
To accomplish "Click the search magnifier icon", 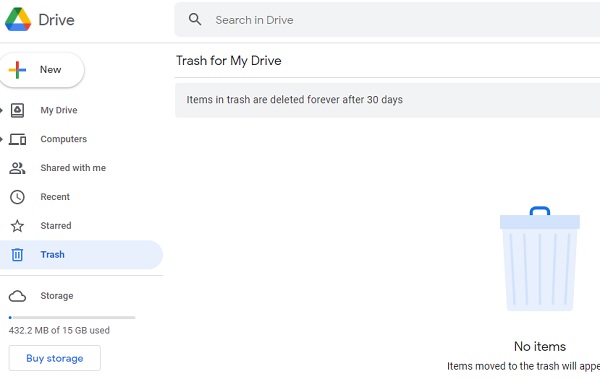I will (195, 20).
